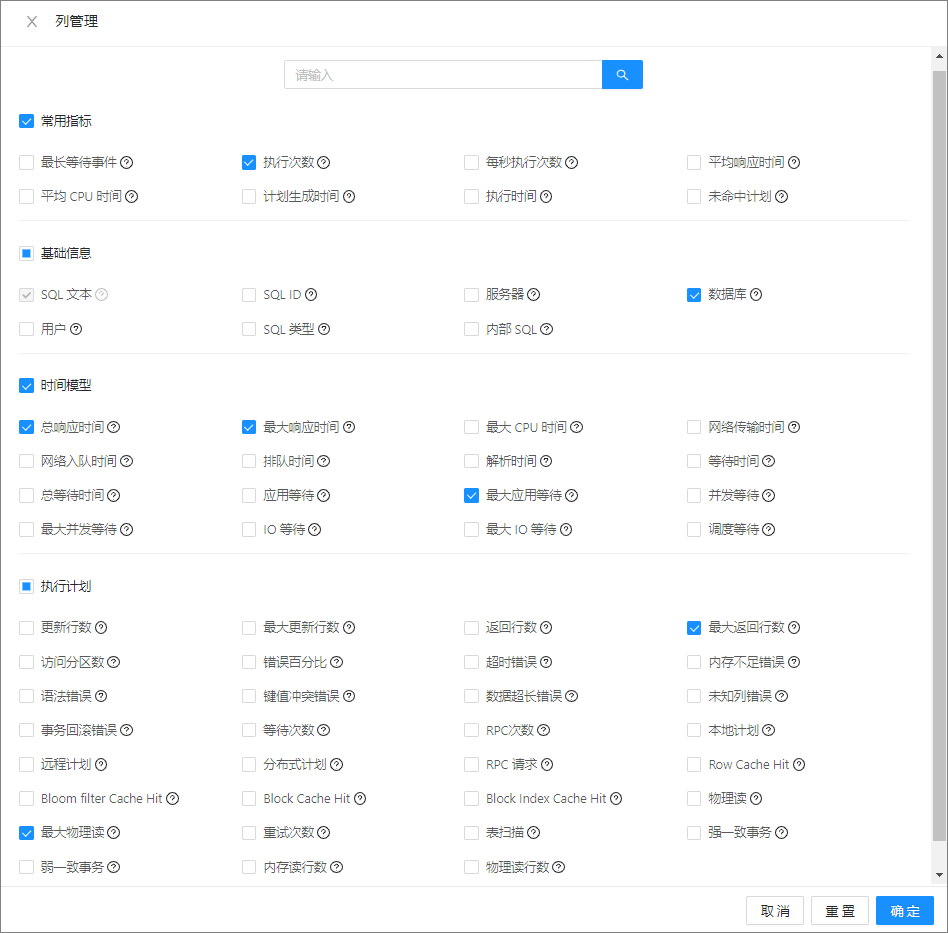Click the blue search magnifier button
The width and height of the screenshot is (948, 933).
622,75
